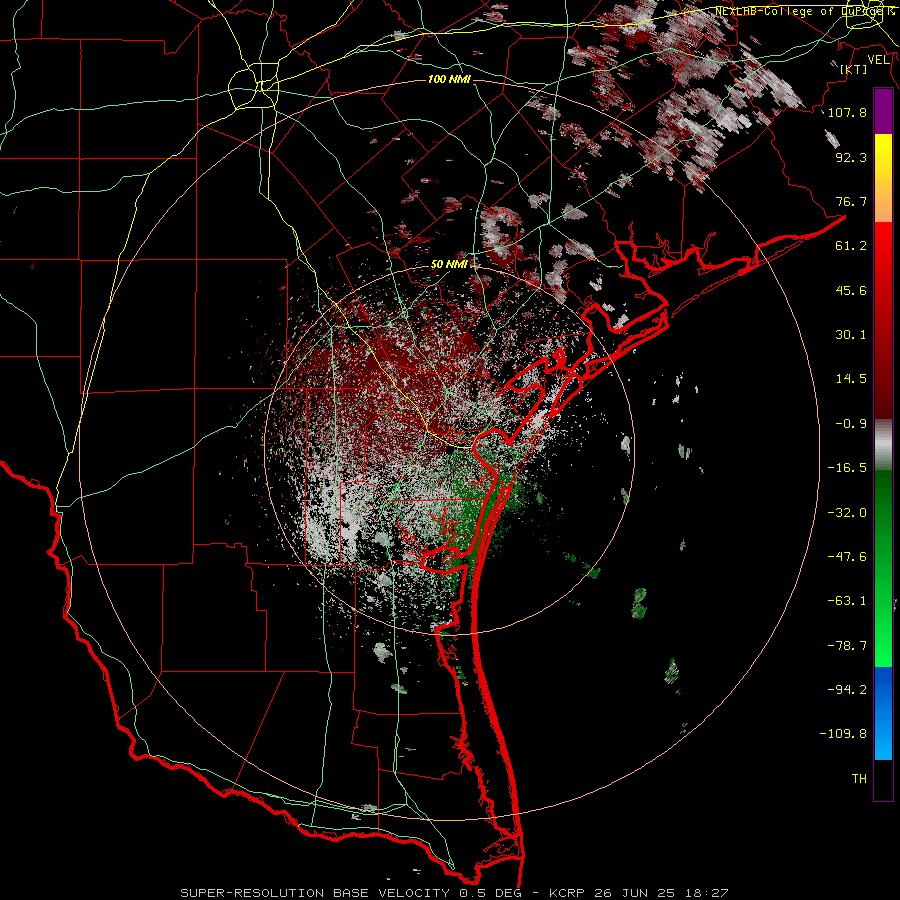Click the NEXLAB-College of DuPage watermark text
Screen dimensions: 900x900
[x=801, y=11]
